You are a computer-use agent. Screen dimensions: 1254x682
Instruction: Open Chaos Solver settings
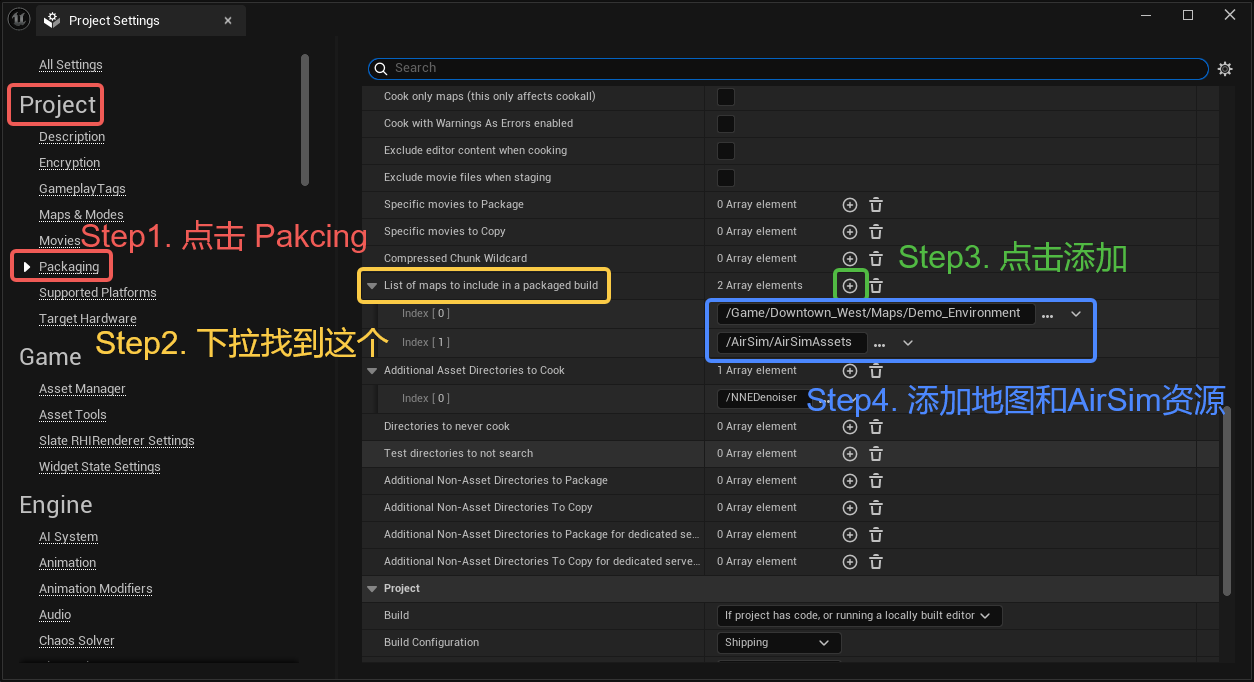click(x=77, y=641)
